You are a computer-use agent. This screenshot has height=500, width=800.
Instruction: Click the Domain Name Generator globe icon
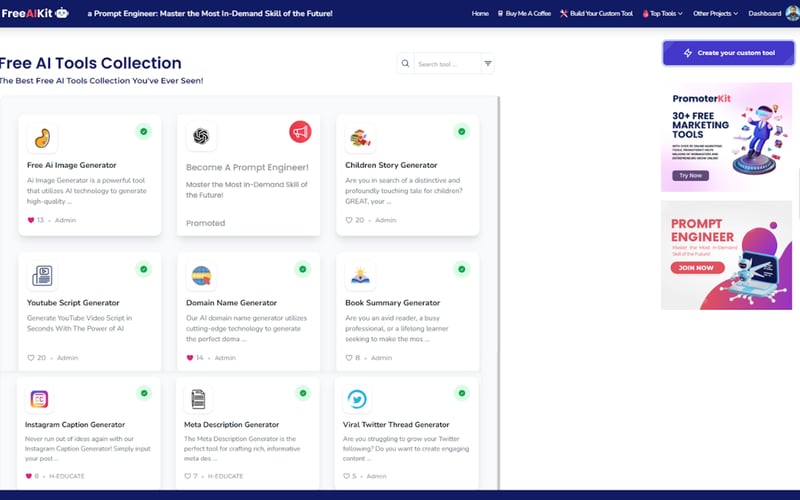(x=201, y=276)
